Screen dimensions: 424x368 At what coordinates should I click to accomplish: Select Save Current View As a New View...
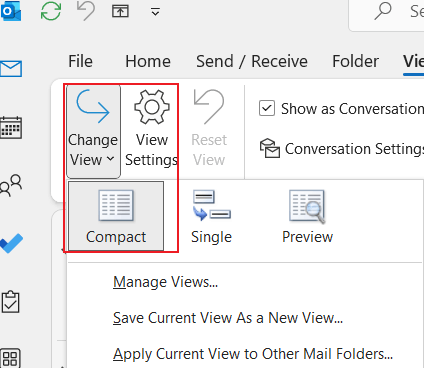(x=228, y=318)
